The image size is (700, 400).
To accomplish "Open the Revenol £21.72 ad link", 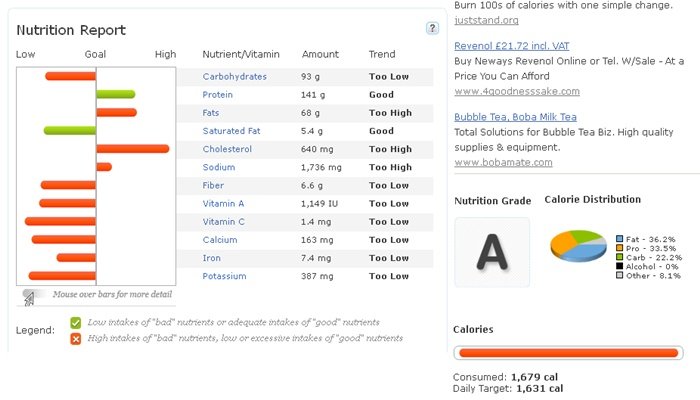I will (x=510, y=46).
